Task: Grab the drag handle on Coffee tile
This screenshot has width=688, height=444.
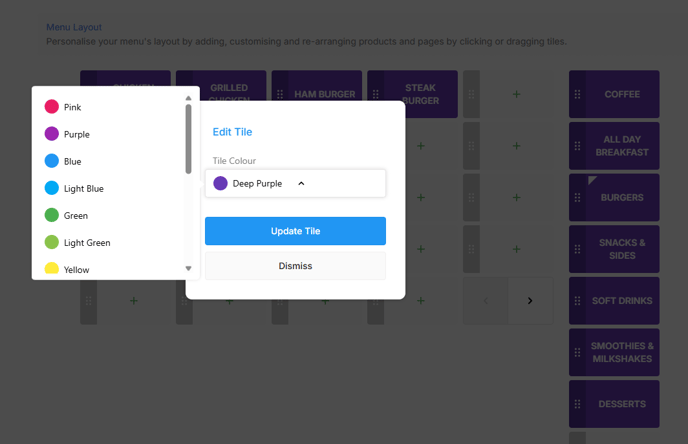Action: 577,94
